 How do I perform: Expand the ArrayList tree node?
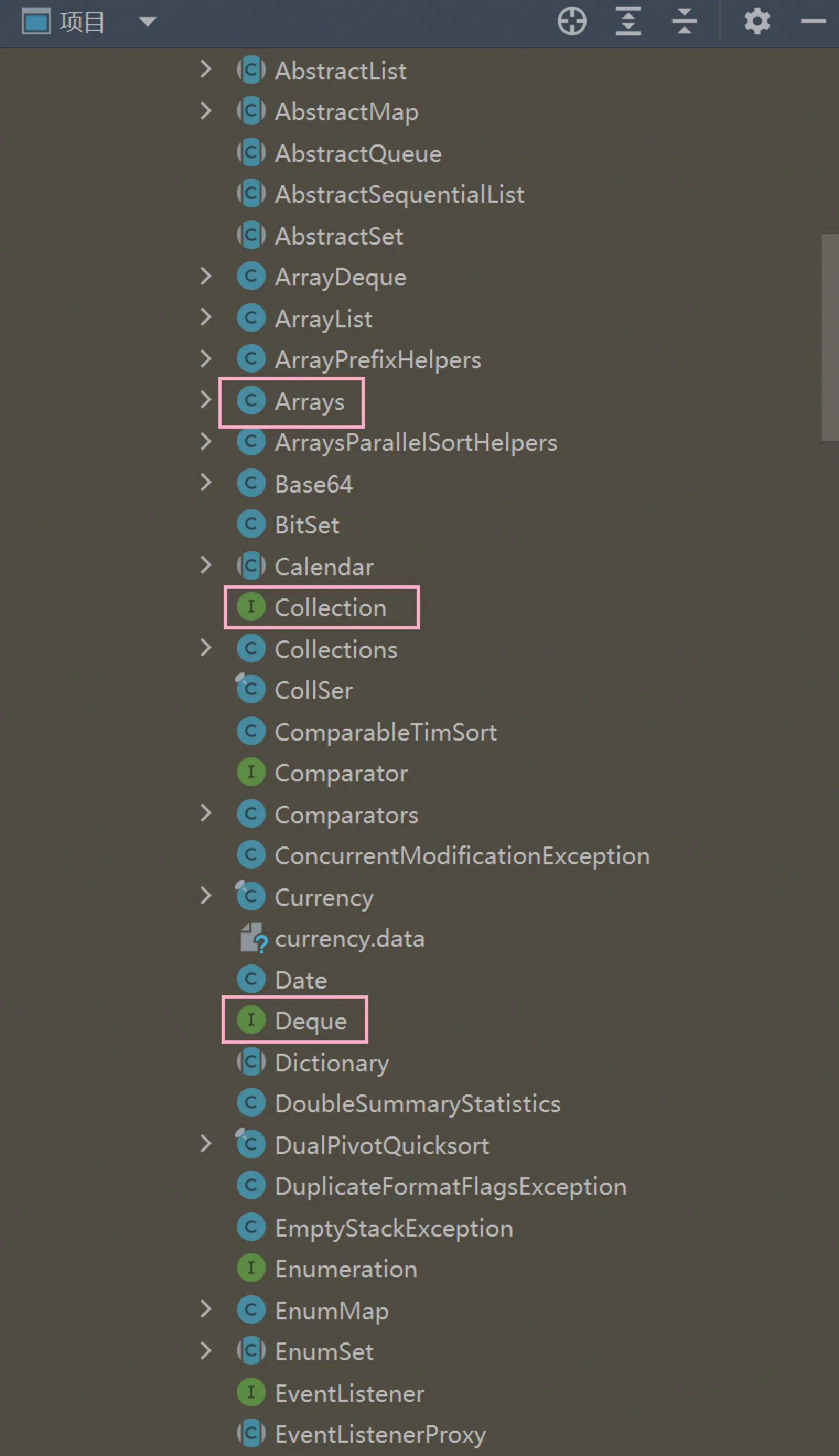tap(206, 318)
